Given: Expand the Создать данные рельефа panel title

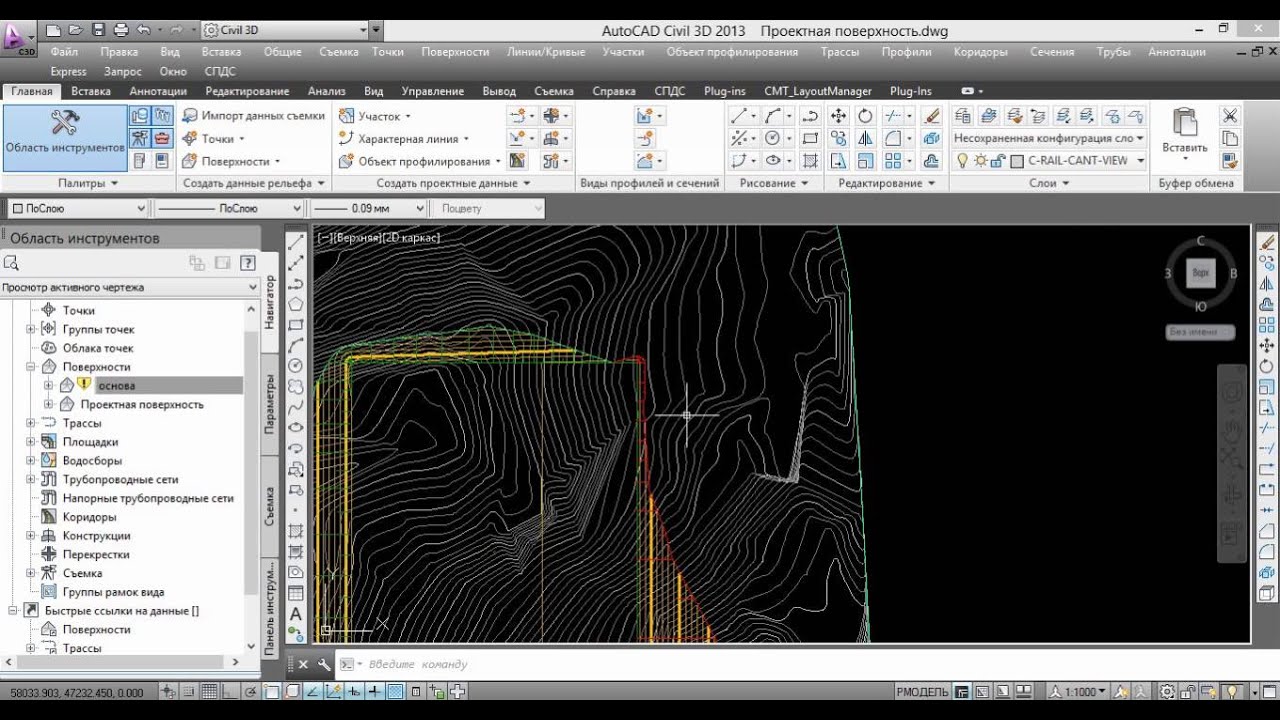Looking at the screenshot, I should click(x=254, y=183).
